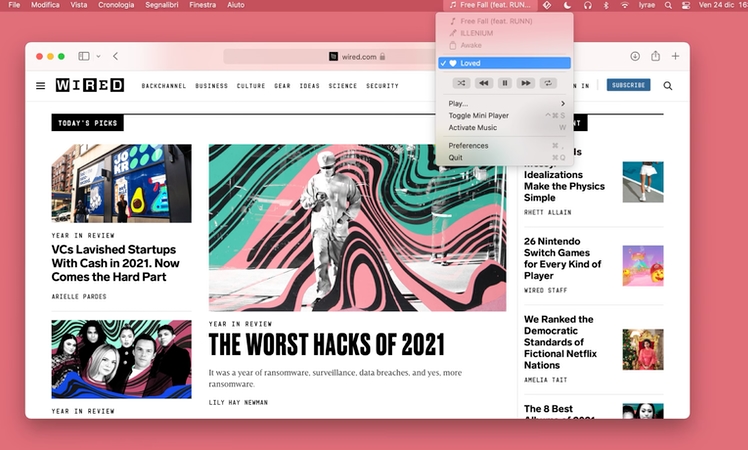
Task: Open the WIRED hamburger menu
Action: pos(41,86)
